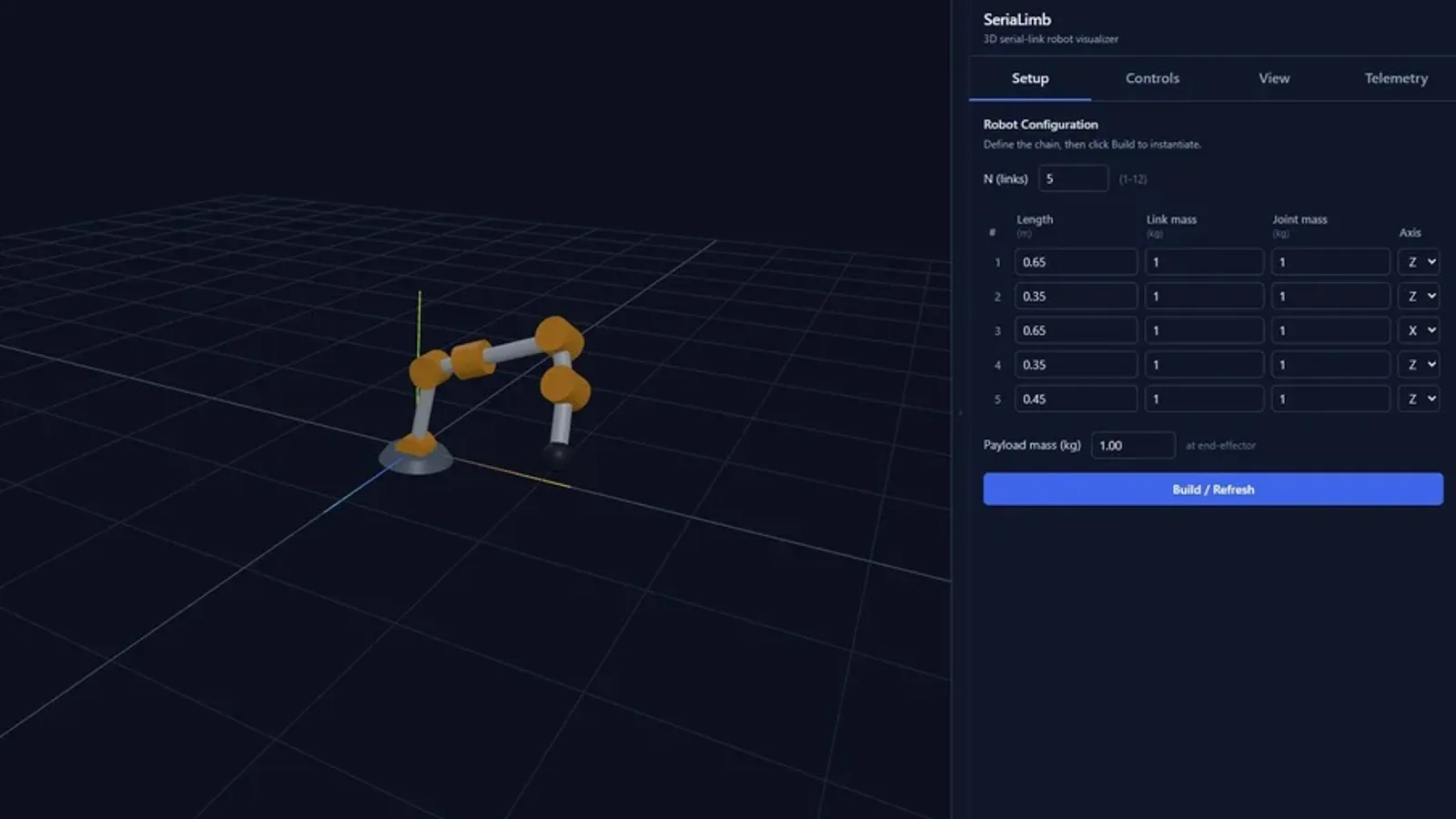
Task: Open the Controls tab
Action: pos(1152,78)
